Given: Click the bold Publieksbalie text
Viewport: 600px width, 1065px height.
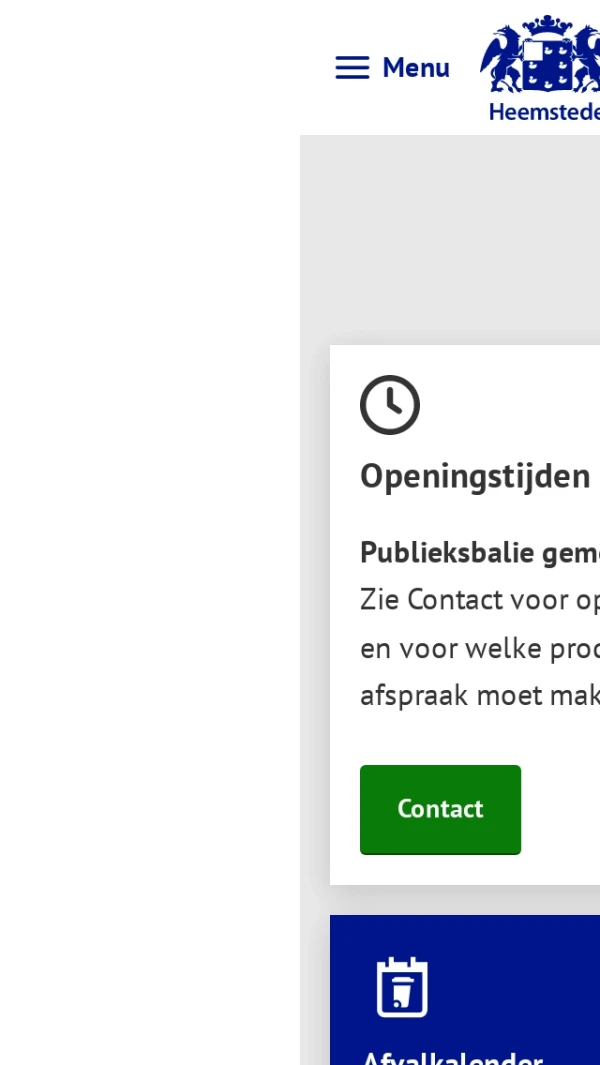Looking at the screenshot, I should [x=479, y=552].
